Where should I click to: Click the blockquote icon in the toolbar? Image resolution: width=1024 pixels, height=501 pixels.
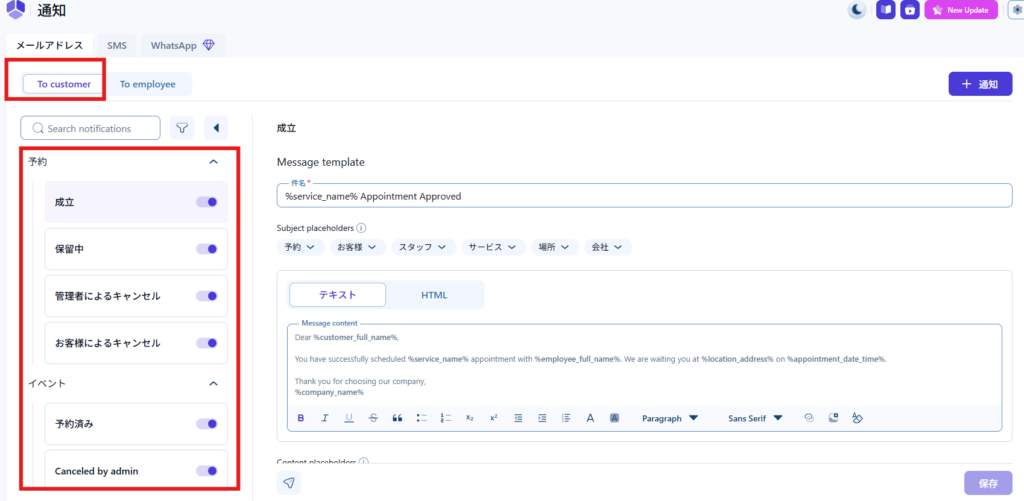(397, 418)
